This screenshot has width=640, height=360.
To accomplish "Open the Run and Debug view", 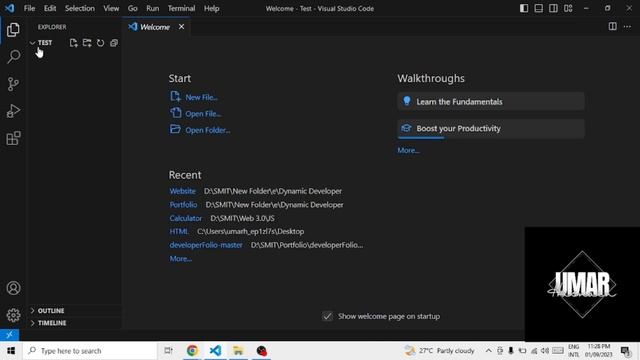I will (x=13, y=111).
